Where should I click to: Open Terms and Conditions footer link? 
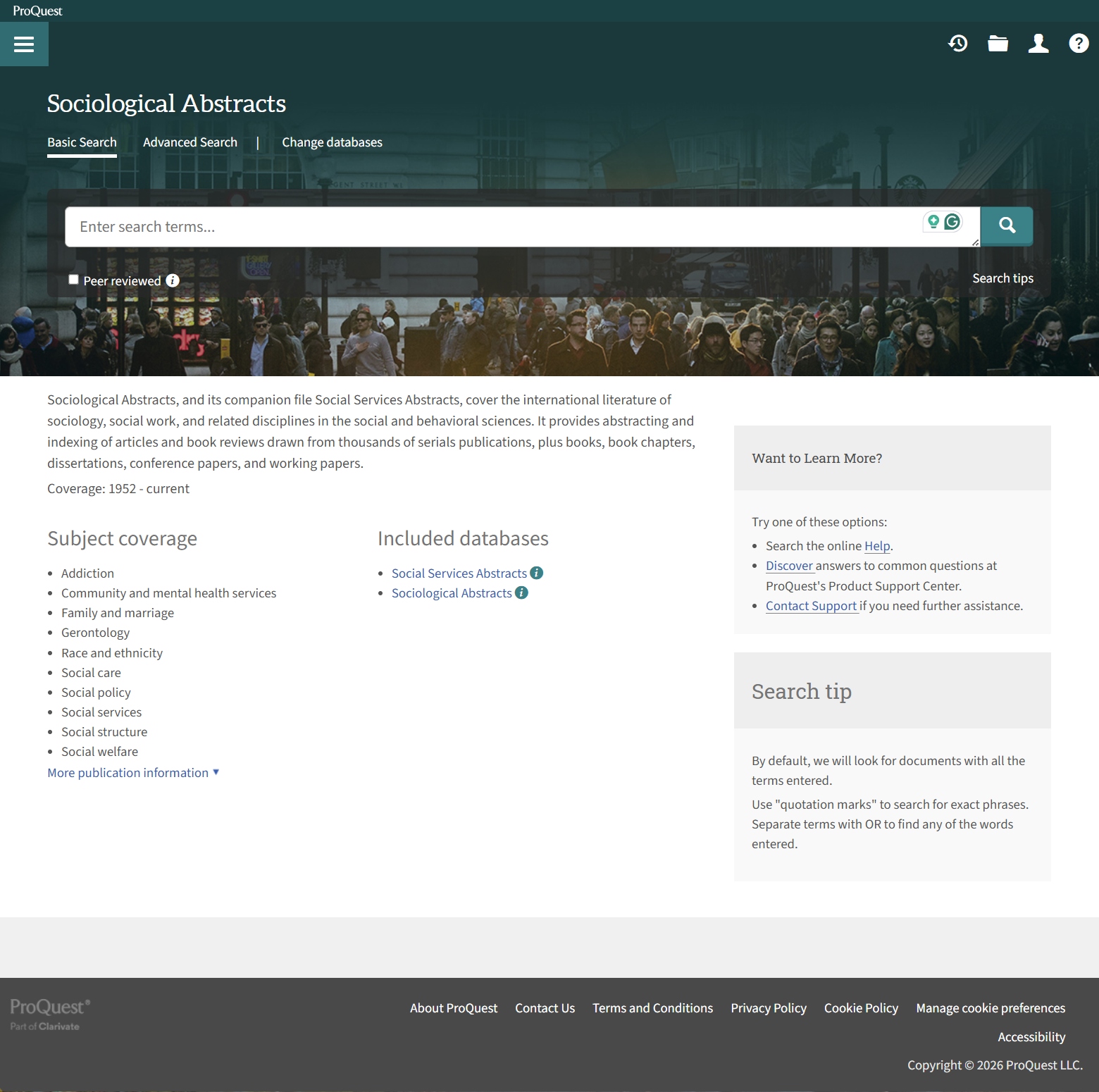(x=652, y=1008)
